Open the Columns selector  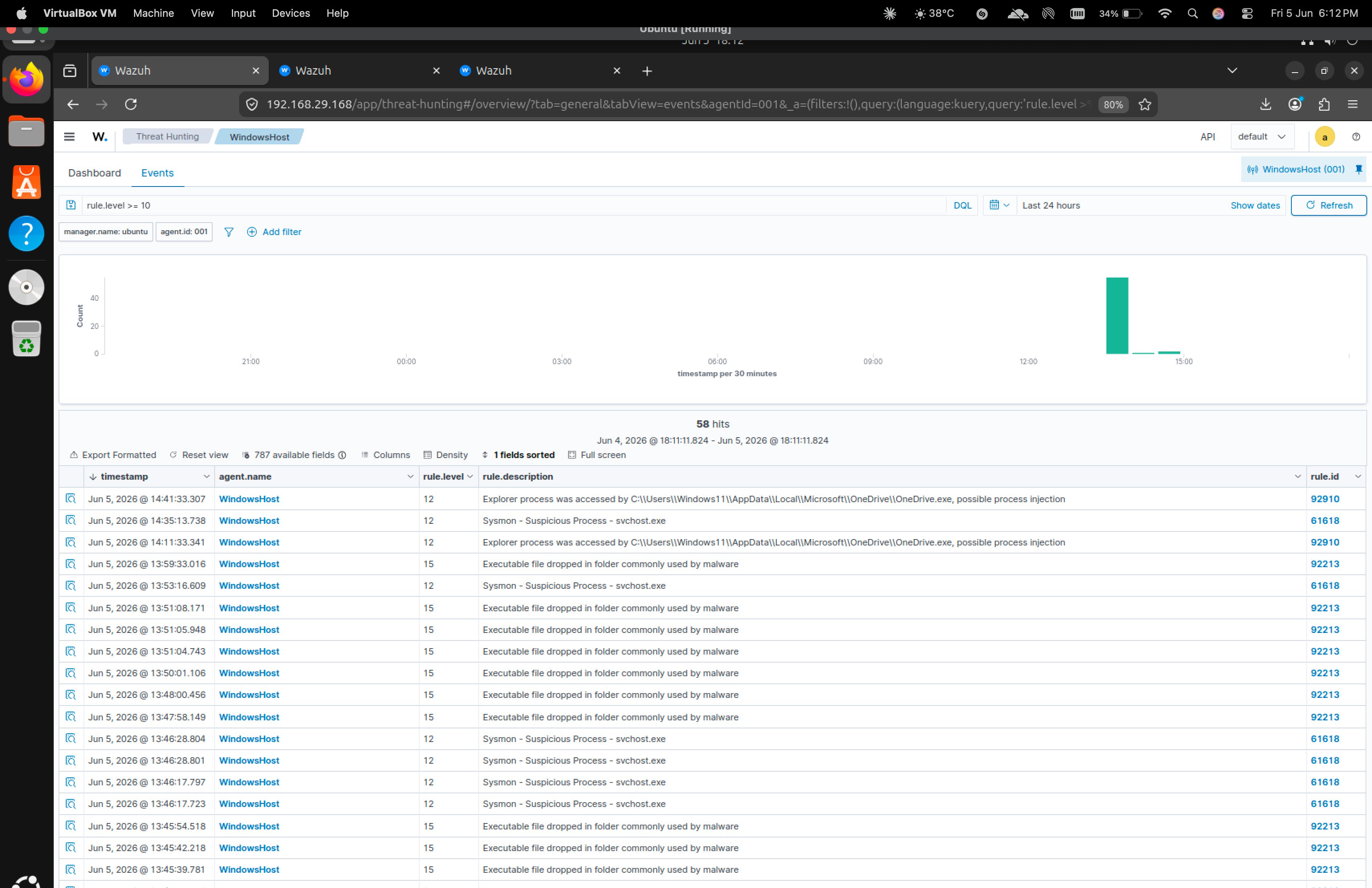point(386,455)
